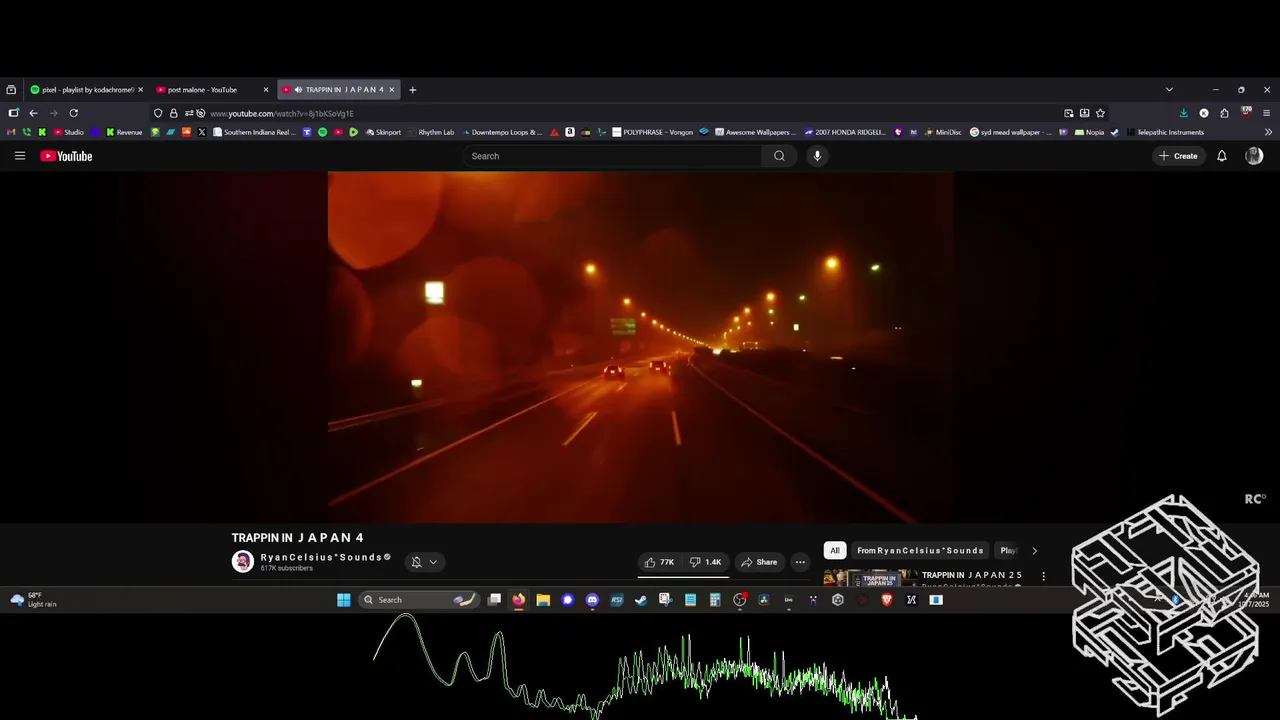Toggle channel notification bell setting
Image resolution: width=1280 pixels, height=720 pixels.
click(416, 562)
